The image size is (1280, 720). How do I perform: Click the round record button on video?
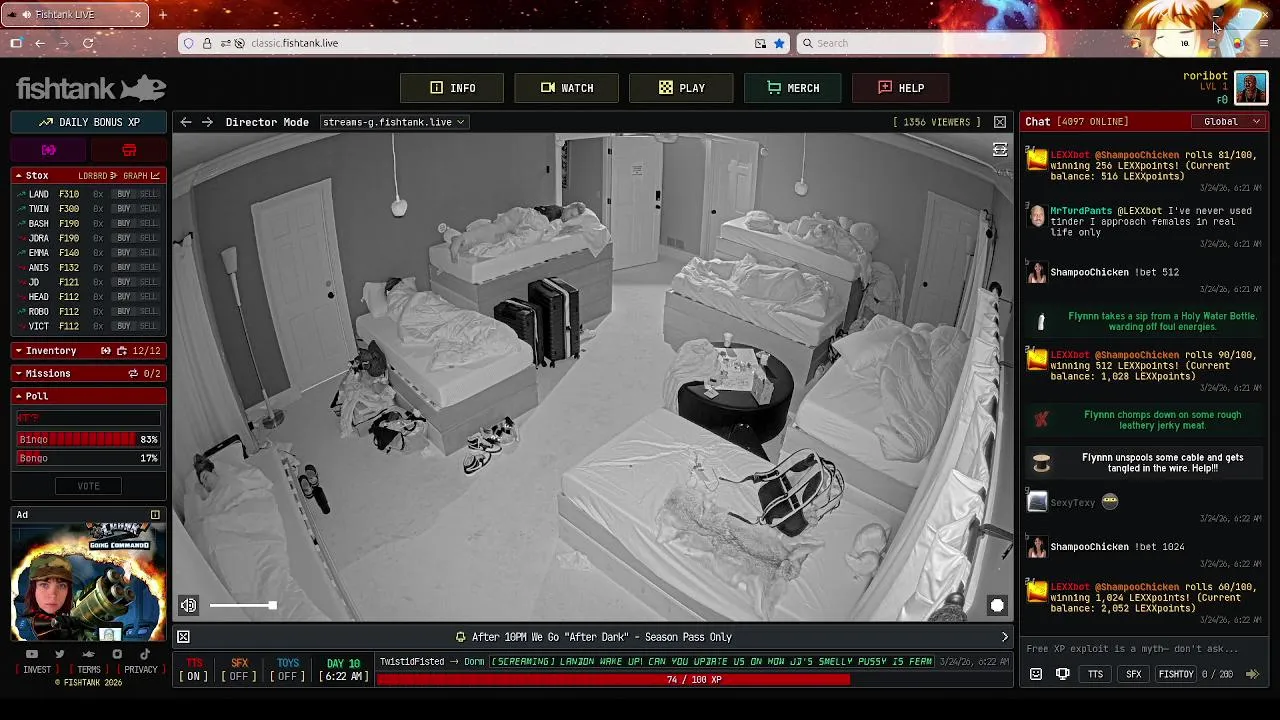click(997, 605)
